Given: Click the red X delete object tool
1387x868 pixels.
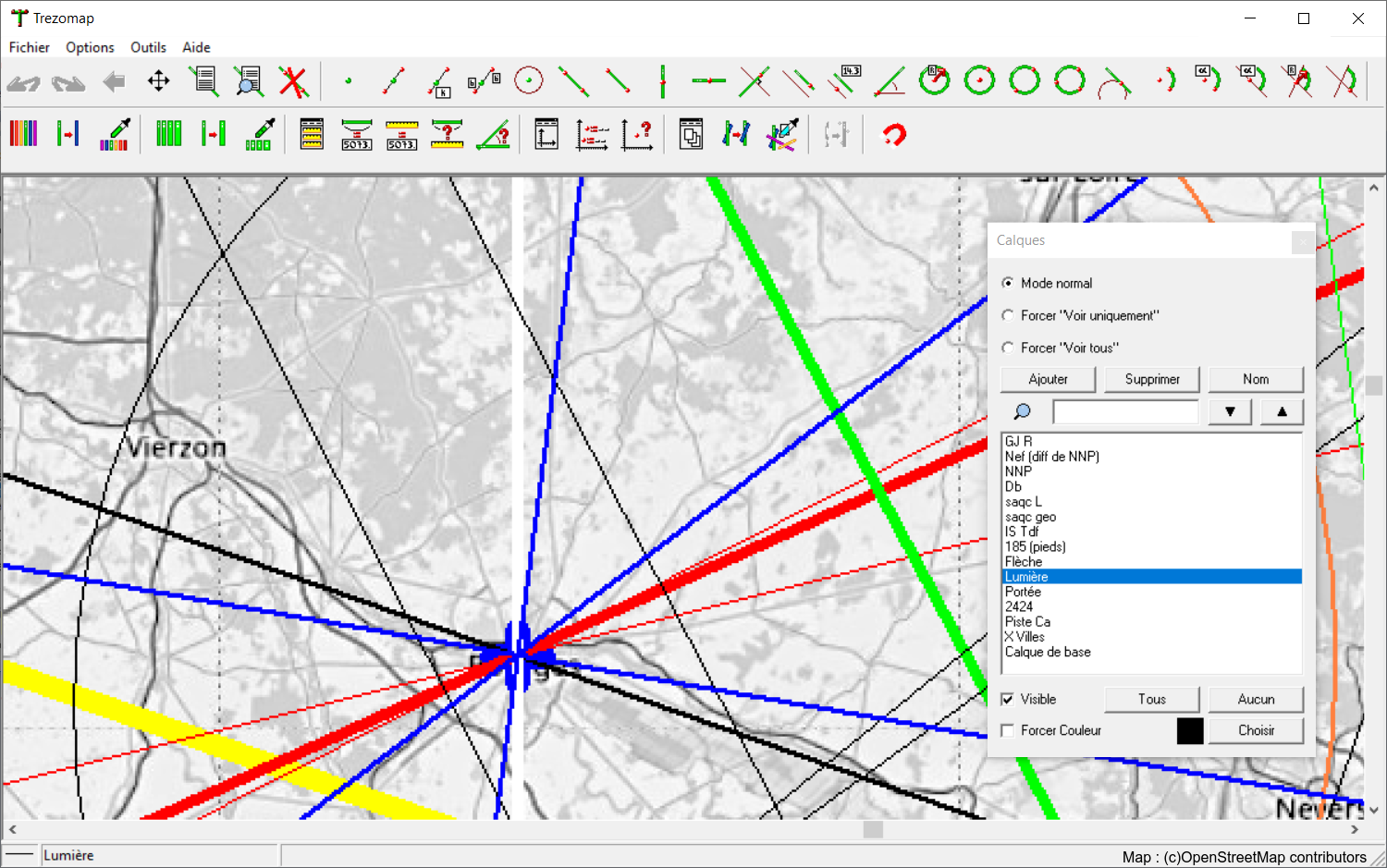Looking at the screenshot, I should click(293, 81).
